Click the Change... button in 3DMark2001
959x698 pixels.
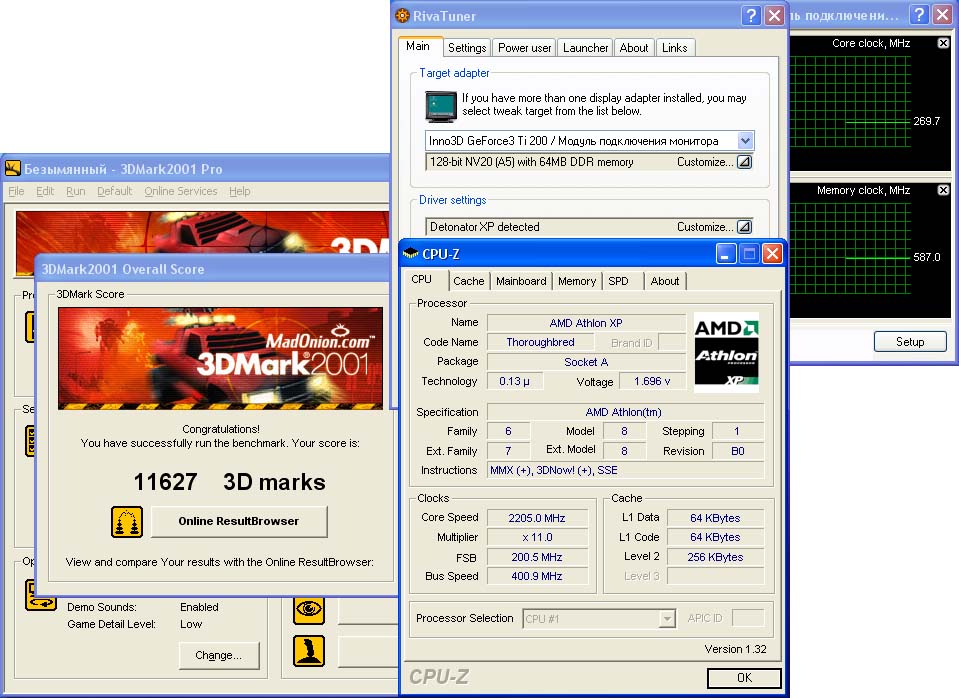218,655
